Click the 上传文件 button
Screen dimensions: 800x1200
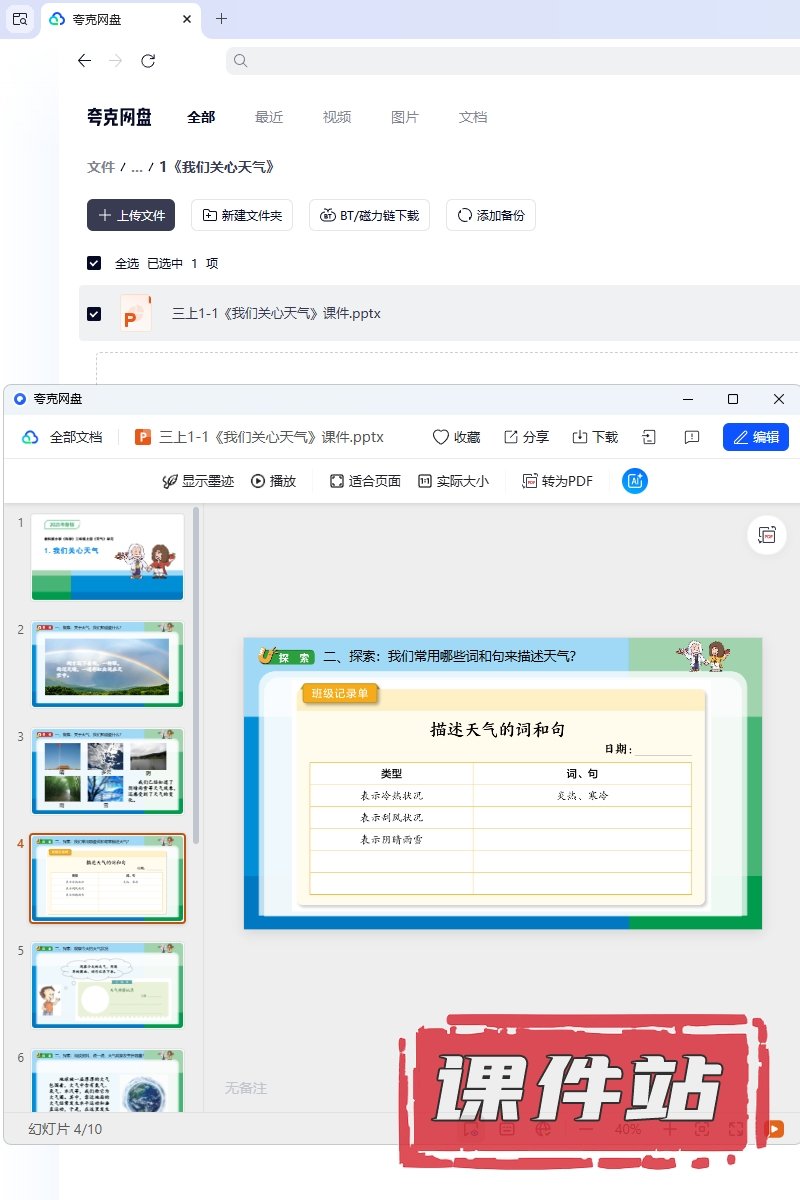coord(131,215)
